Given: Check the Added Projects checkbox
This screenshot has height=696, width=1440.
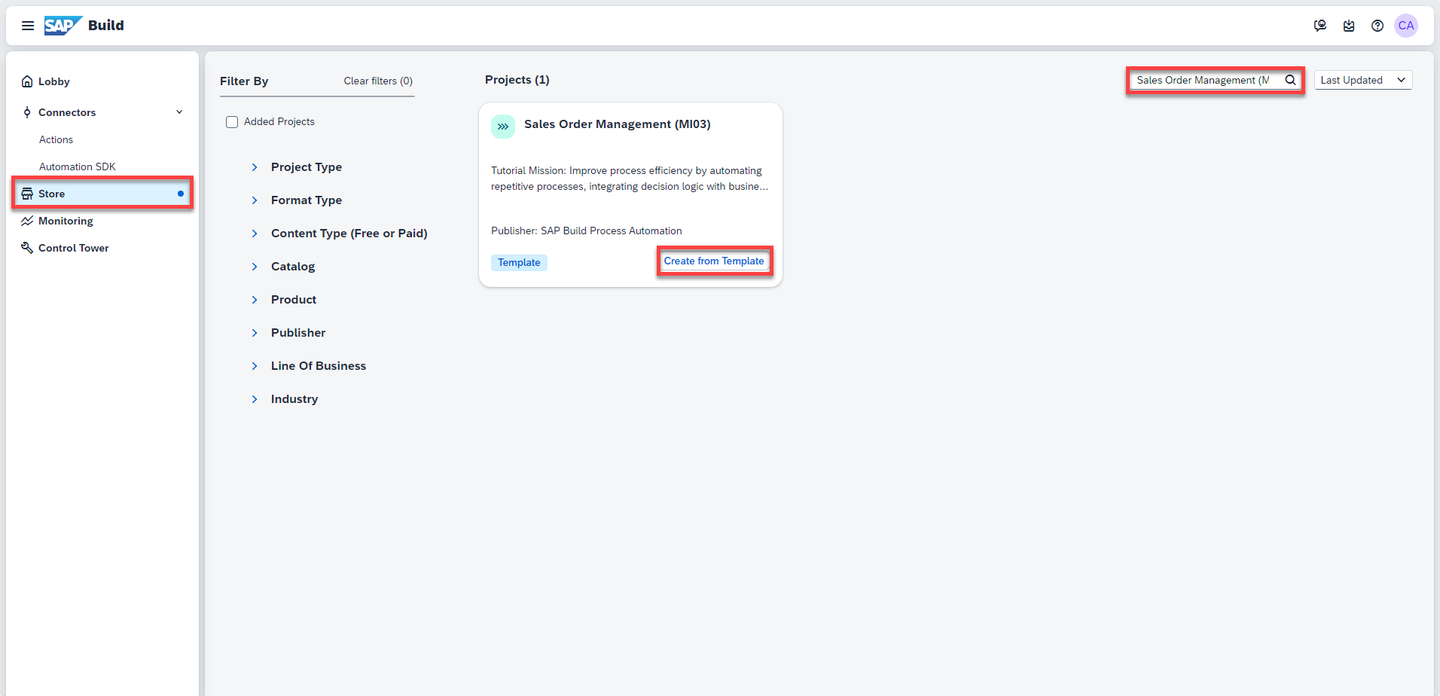Looking at the screenshot, I should (x=232, y=122).
